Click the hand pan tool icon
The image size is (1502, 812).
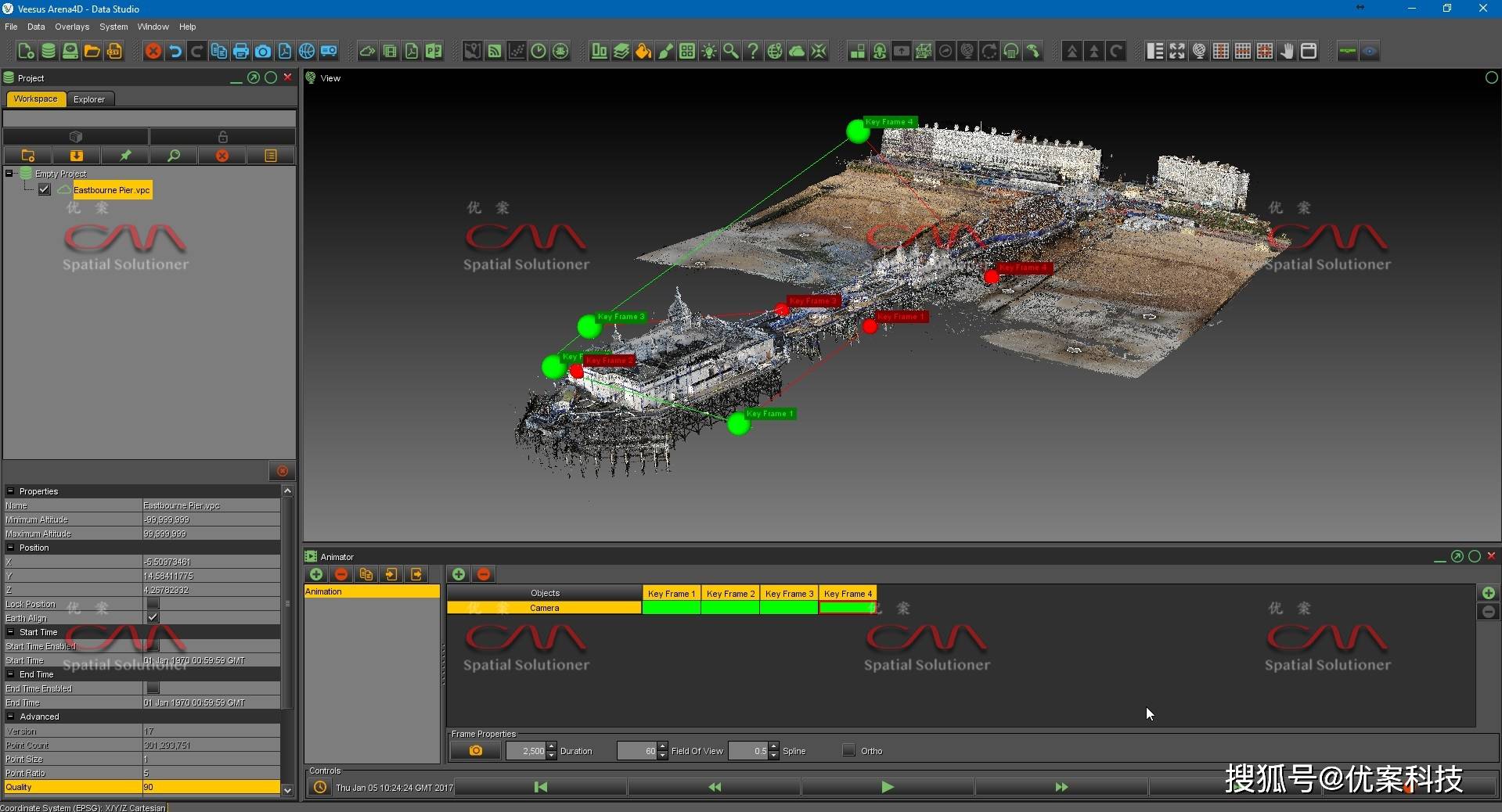pos(1287,52)
